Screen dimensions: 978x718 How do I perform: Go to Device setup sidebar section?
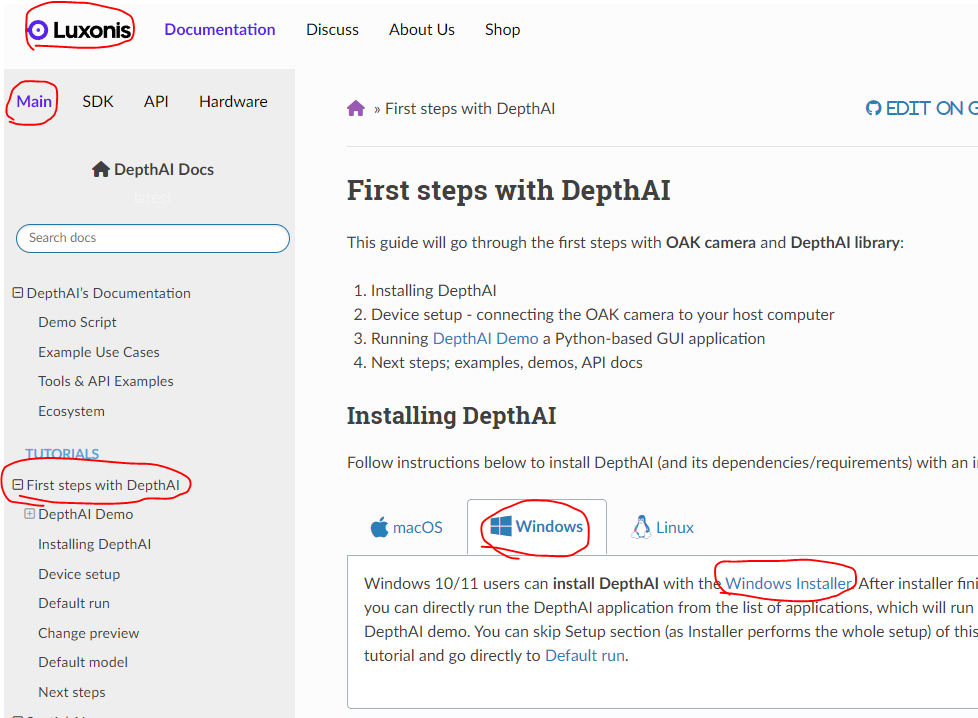point(79,574)
